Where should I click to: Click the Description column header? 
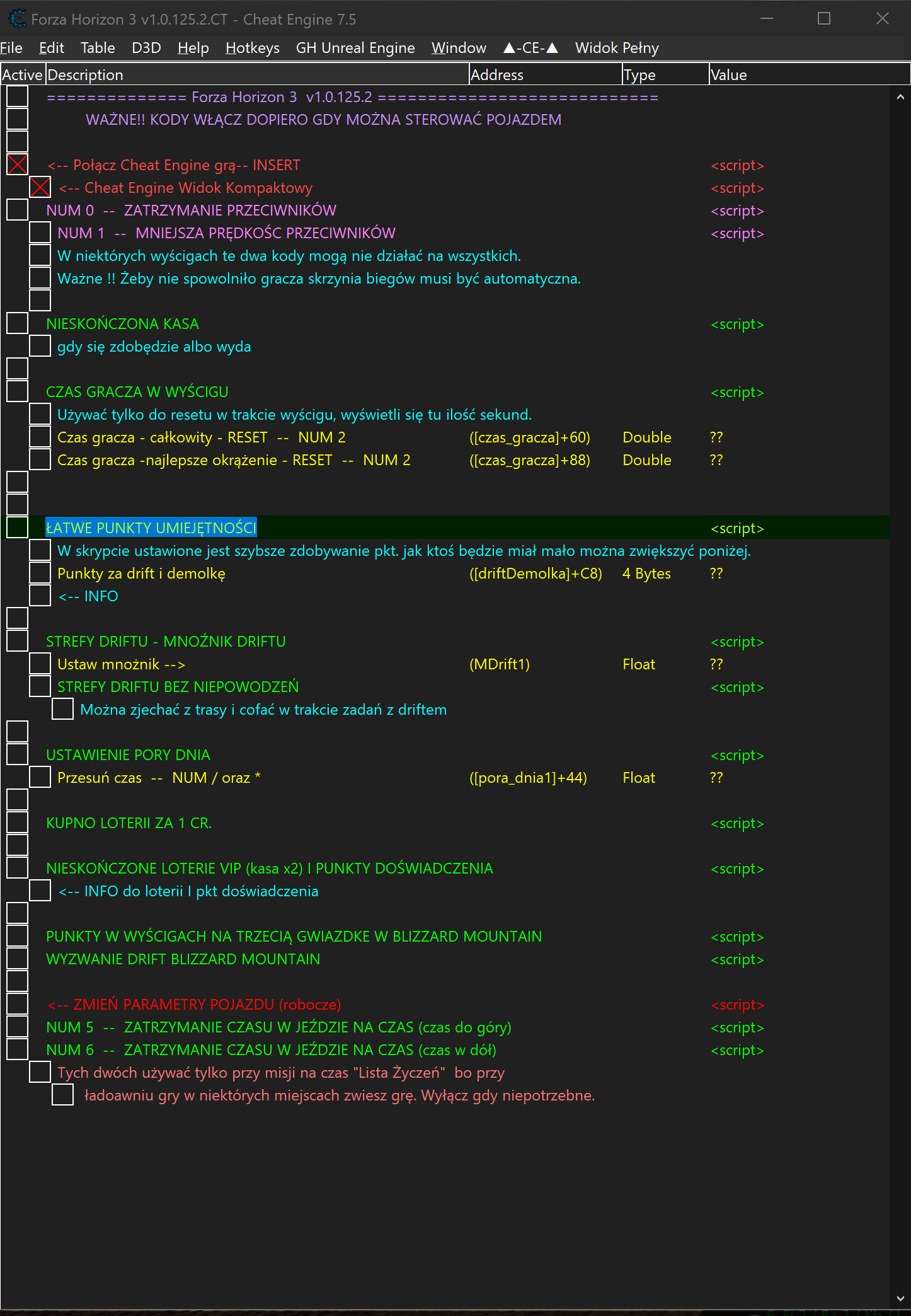click(257, 74)
